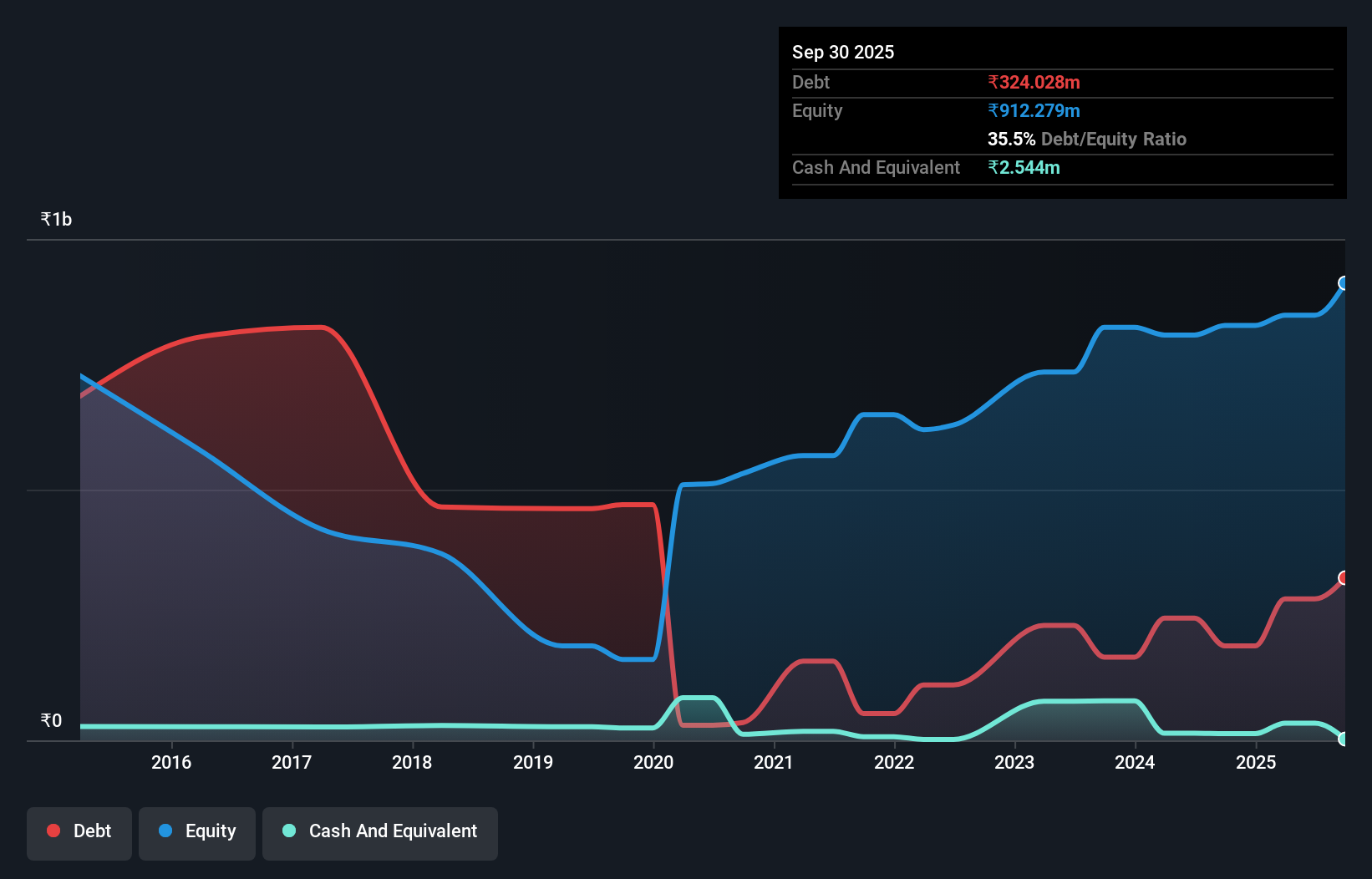1372x879 pixels.
Task: Click the ₹0 y-axis label
Action: pos(51,720)
